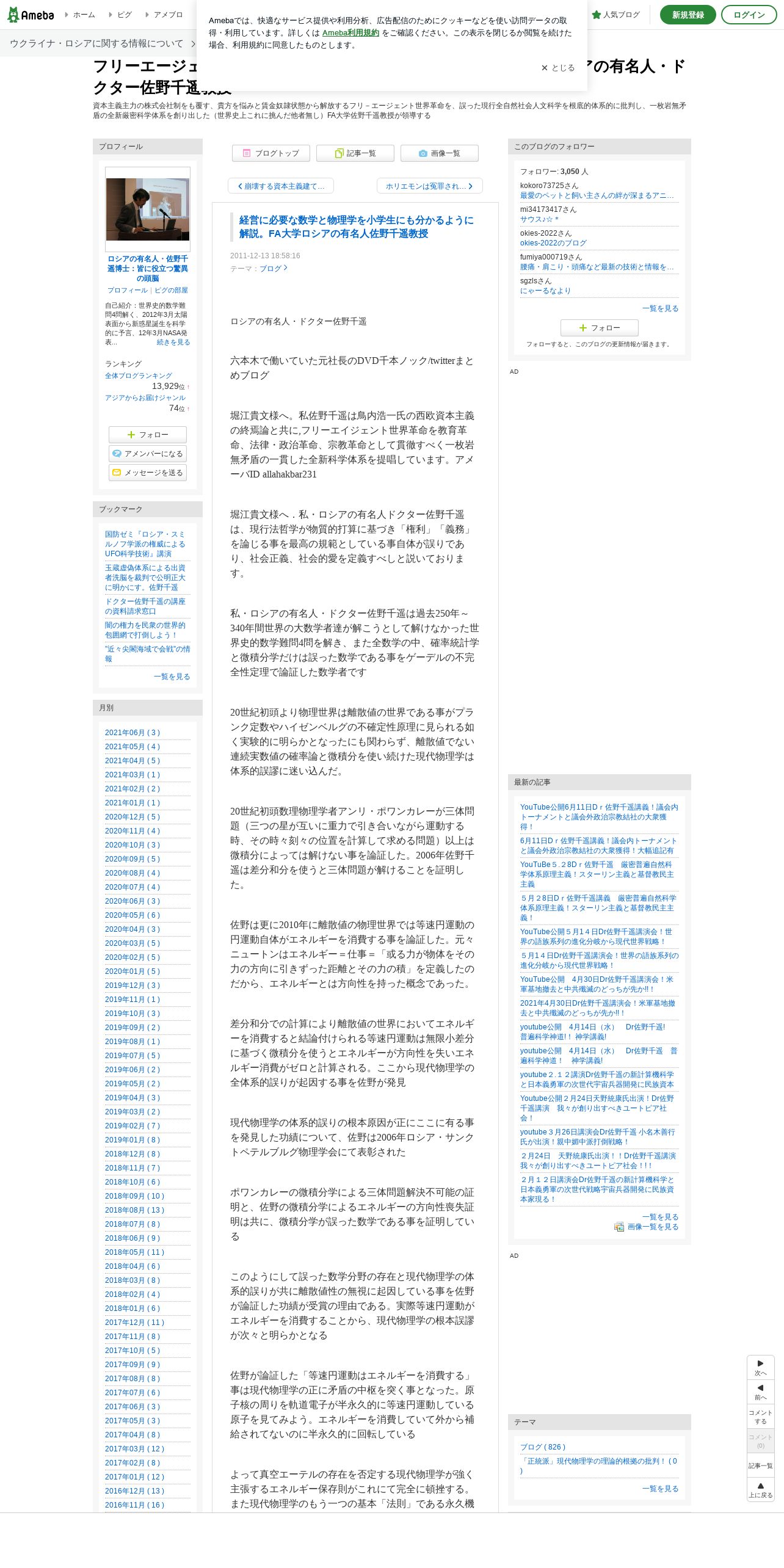Viewport: 784px width, 1568px height.
Task: Open profile name ロシアの有名人・佐野千遥博士
Action: point(148,269)
